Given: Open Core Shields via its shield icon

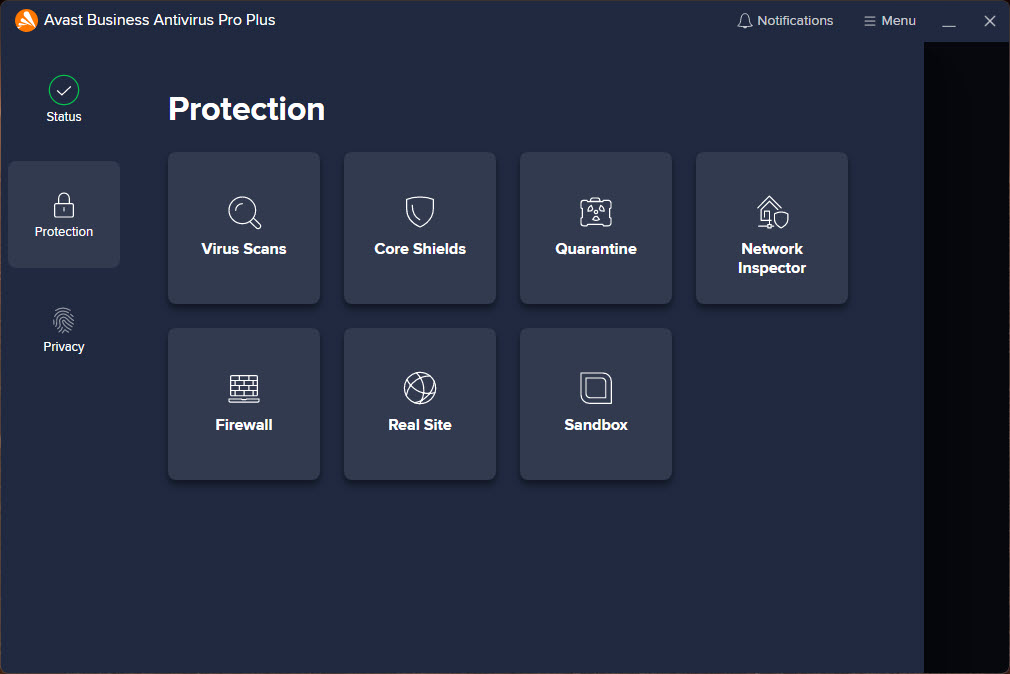Looking at the screenshot, I should [420, 212].
